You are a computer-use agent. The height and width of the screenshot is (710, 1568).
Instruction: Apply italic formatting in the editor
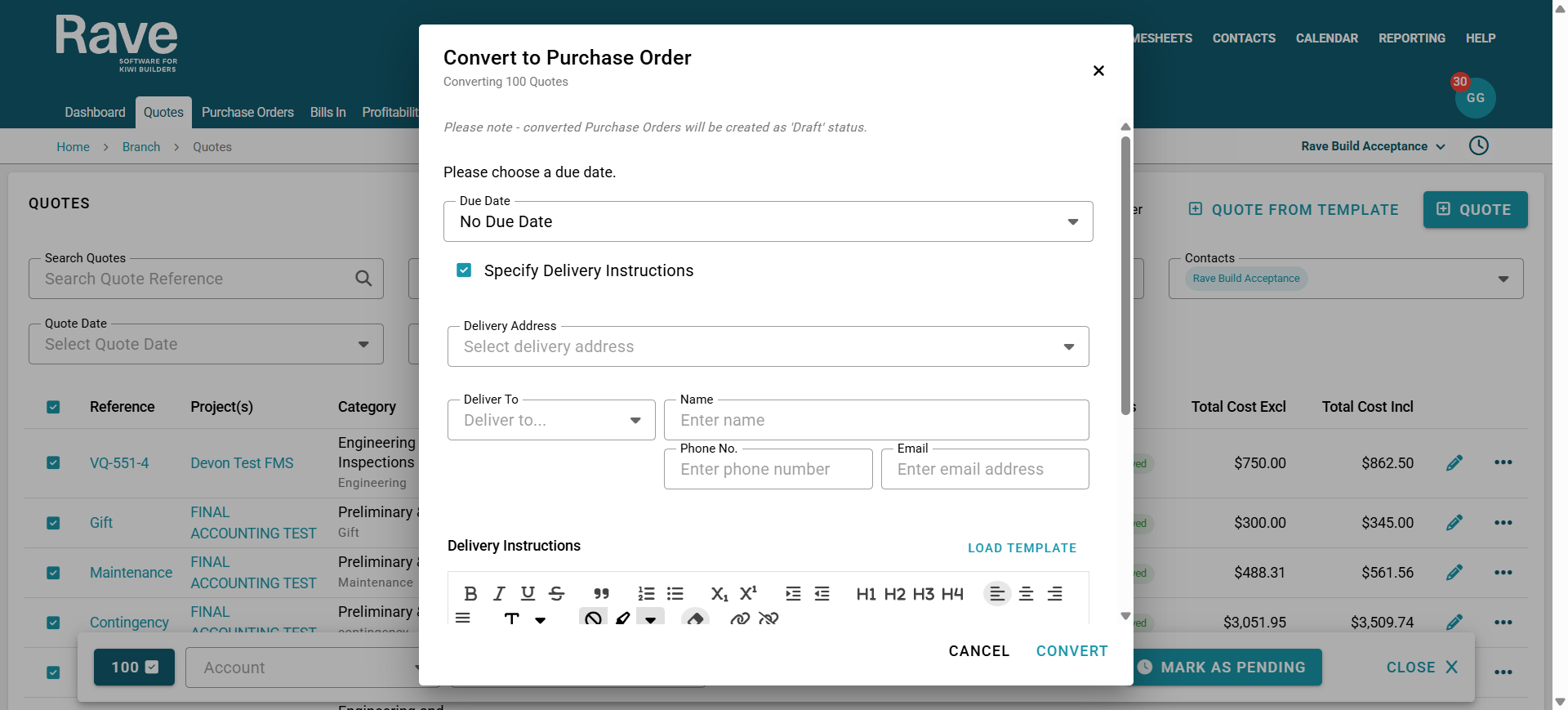point(499,594)
